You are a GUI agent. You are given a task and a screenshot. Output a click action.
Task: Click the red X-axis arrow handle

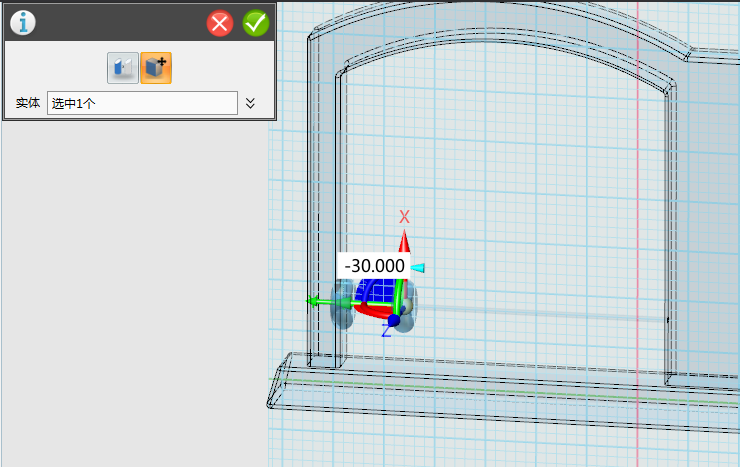coord(404,240)
